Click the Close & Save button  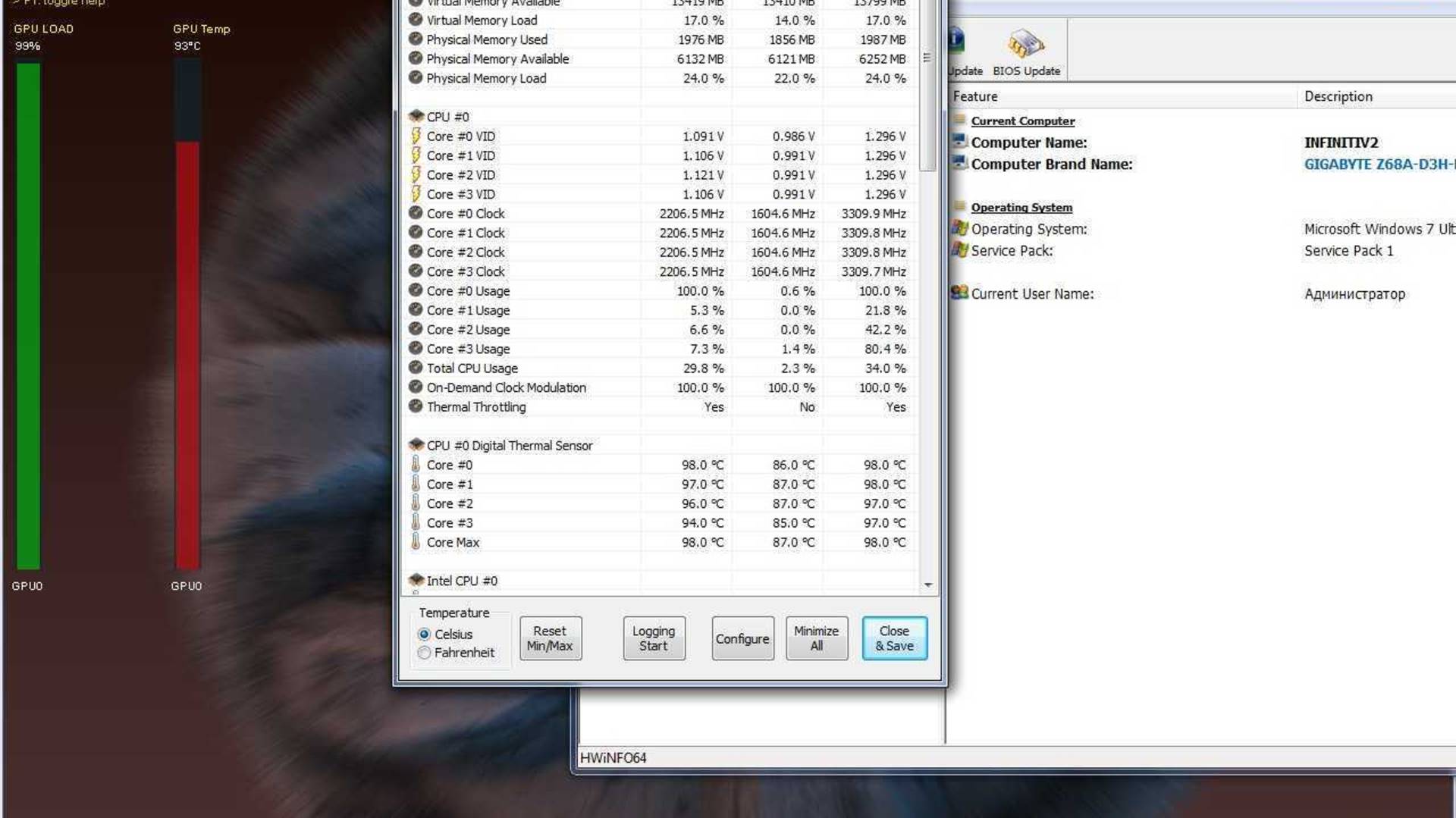pos(895,638)
